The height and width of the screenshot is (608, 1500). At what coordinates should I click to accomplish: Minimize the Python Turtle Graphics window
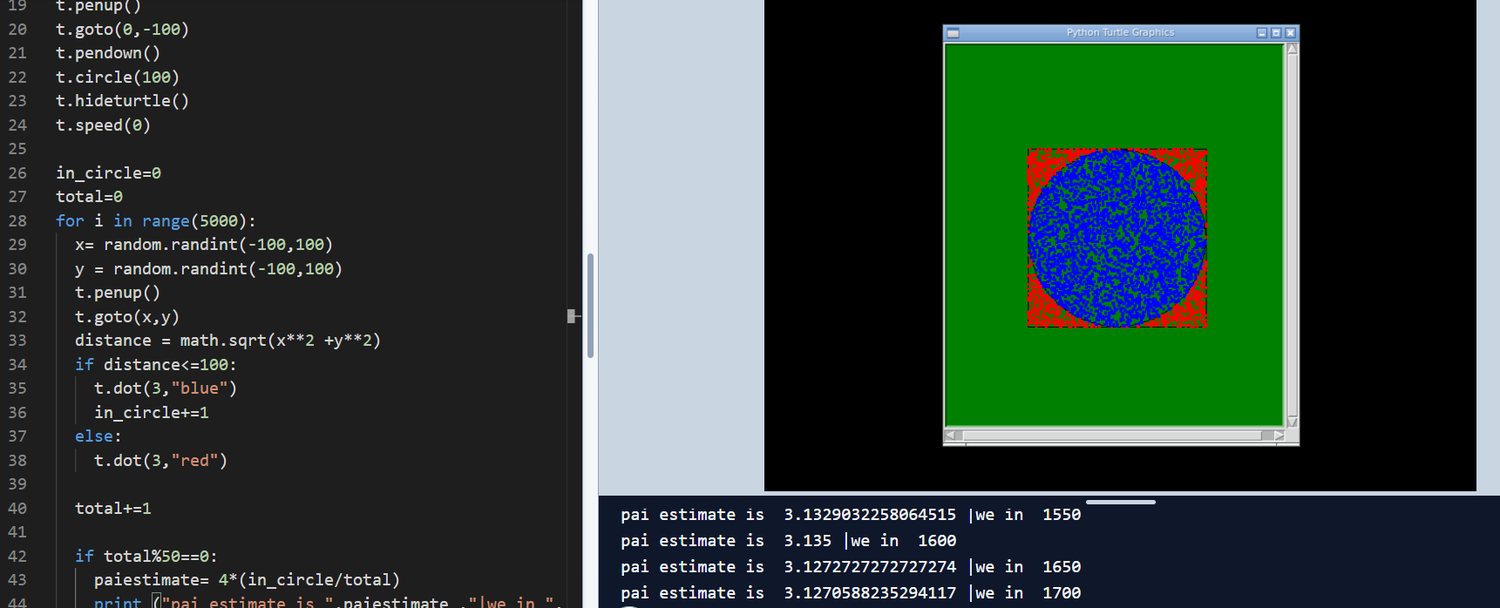coord(1262,33)
